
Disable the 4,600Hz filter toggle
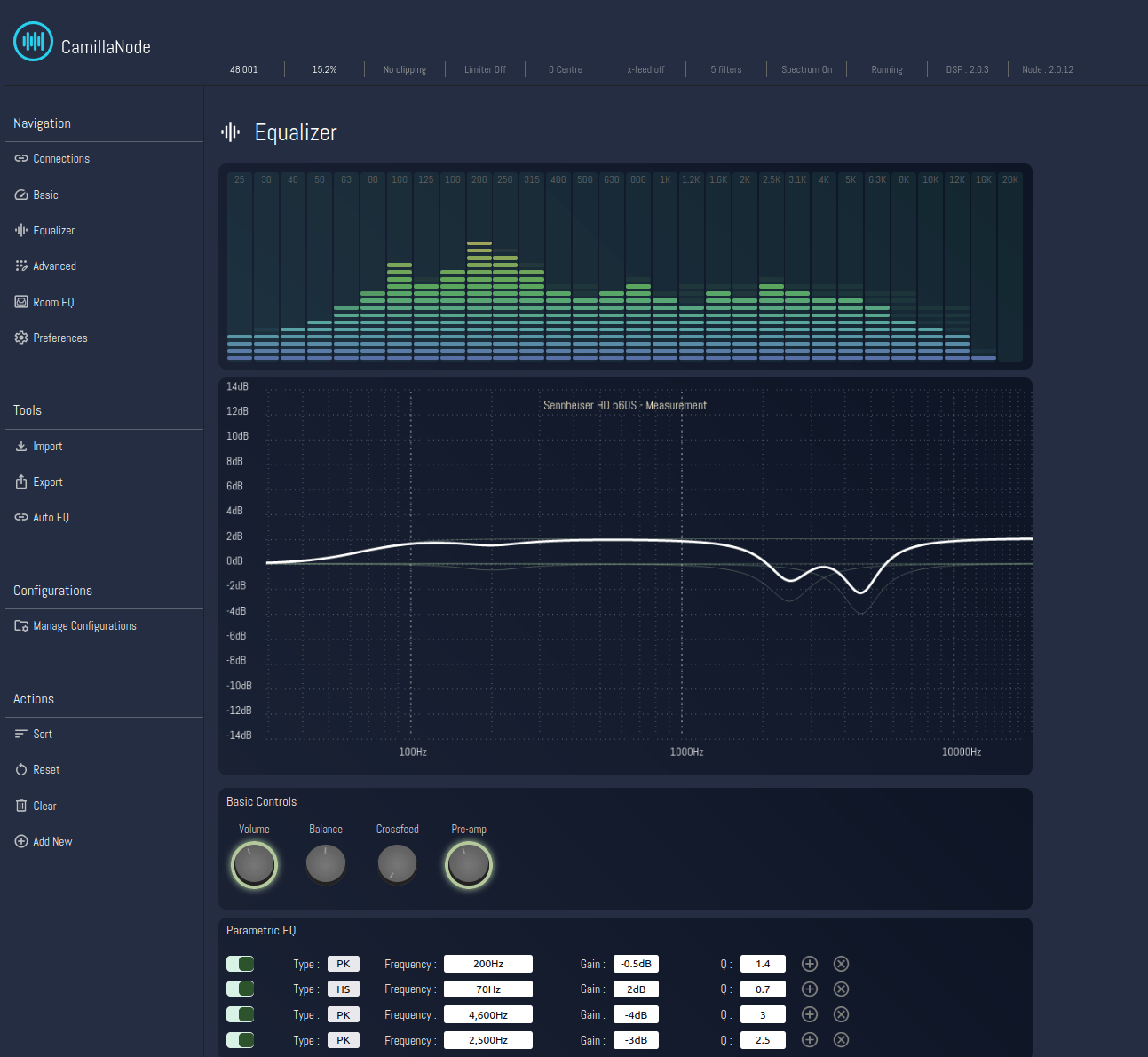pyautogui.click(x=241, y=1014)
